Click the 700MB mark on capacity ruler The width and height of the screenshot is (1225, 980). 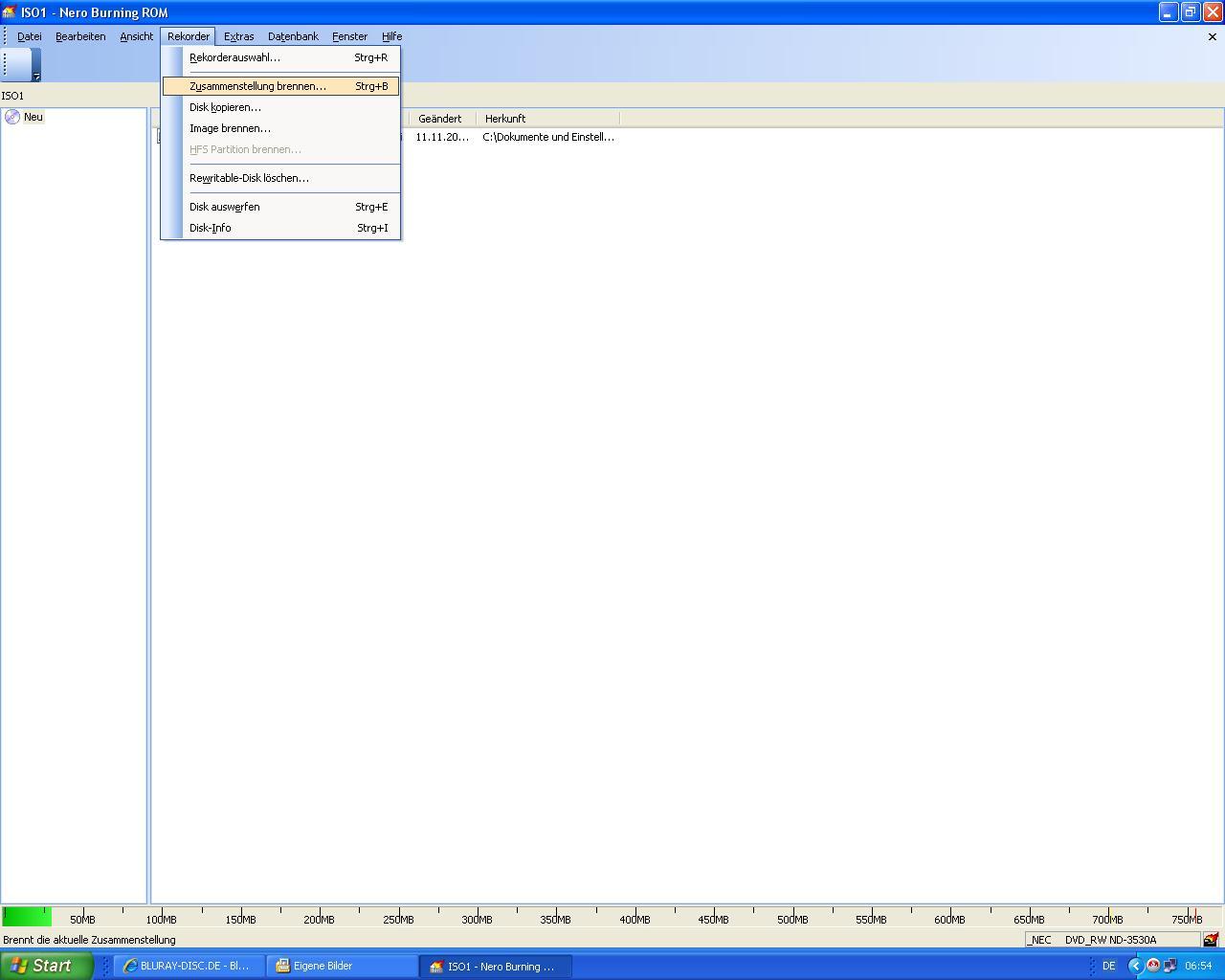1107,920
